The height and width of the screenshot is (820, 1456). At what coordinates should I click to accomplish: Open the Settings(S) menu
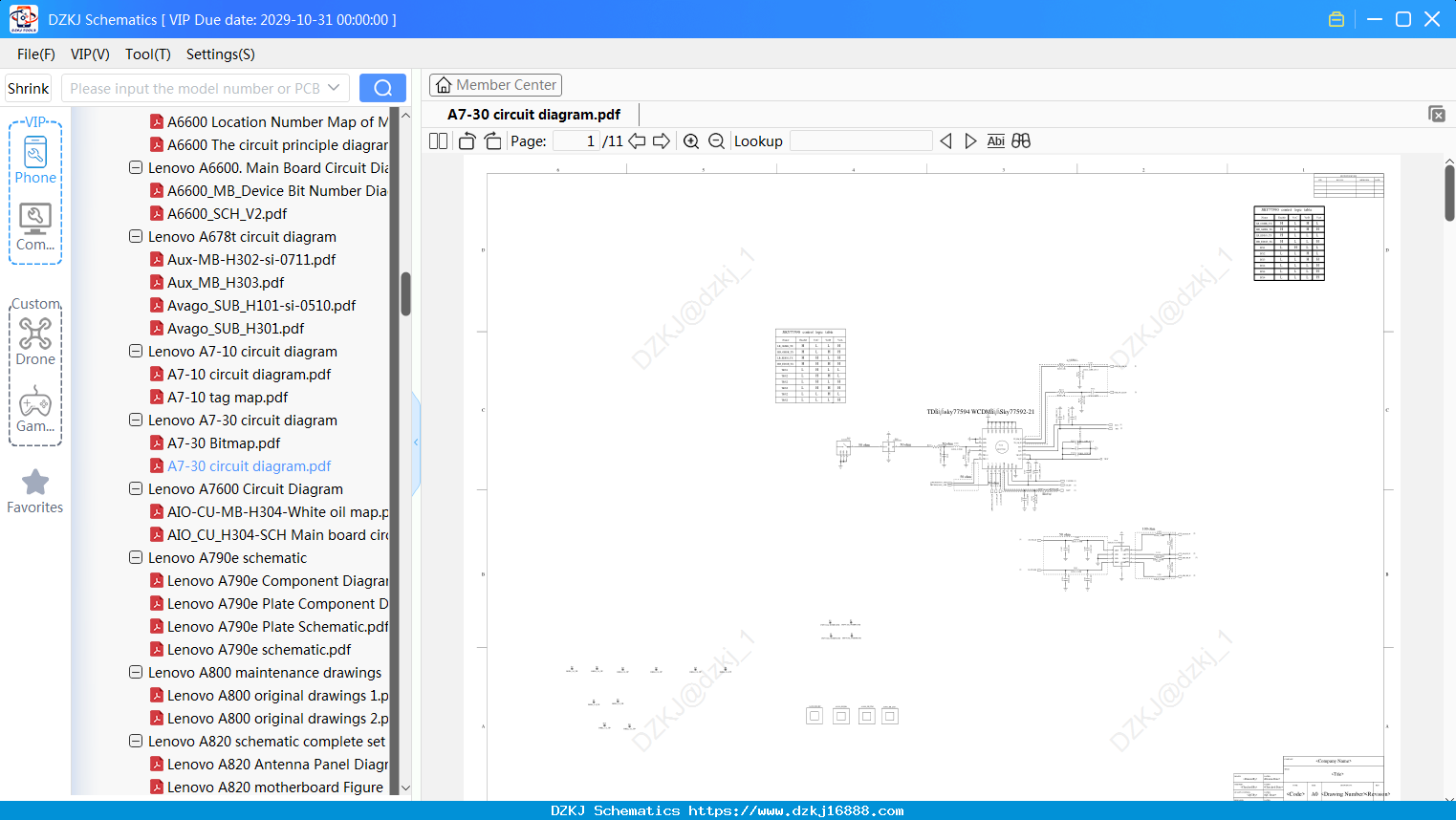click(220, 54)
